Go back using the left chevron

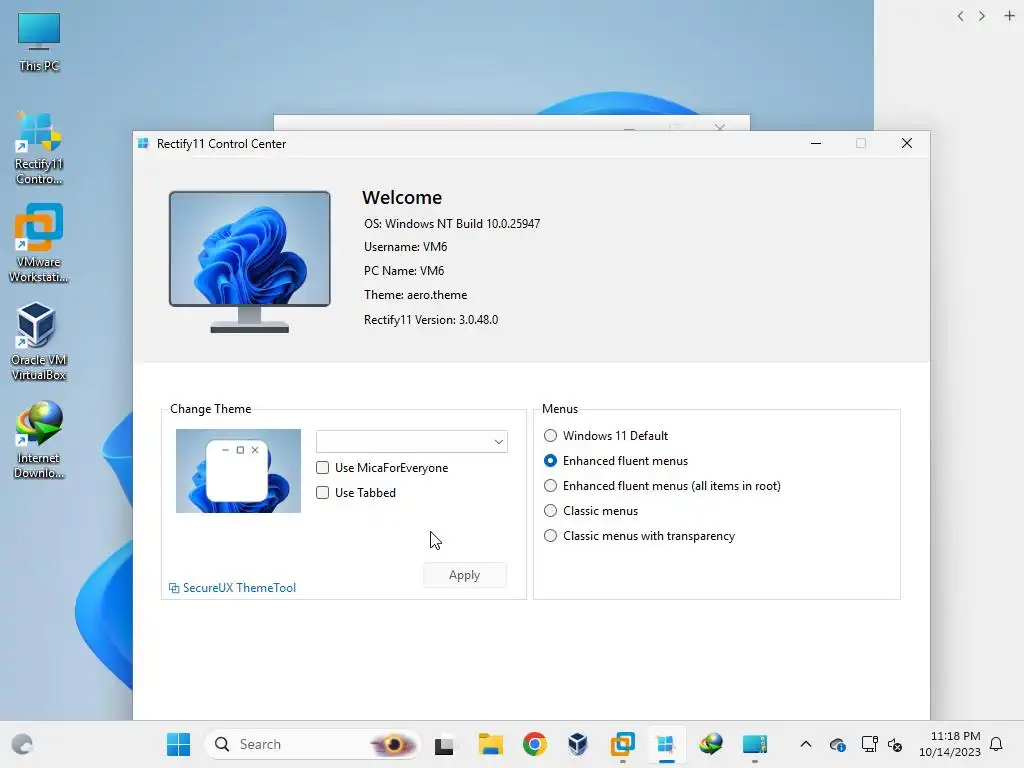[x=960, y=16]
